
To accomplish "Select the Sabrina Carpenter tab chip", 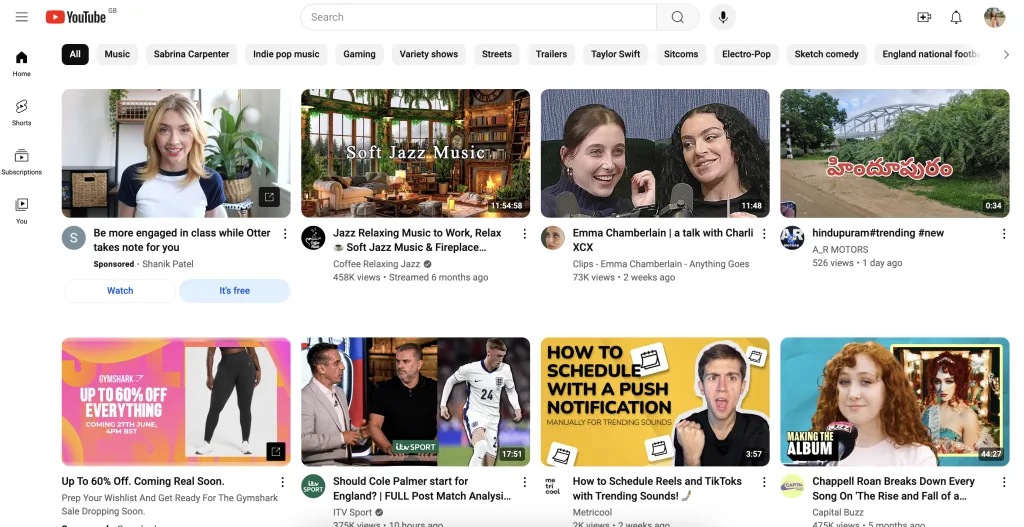I will [x=191, y=54].
